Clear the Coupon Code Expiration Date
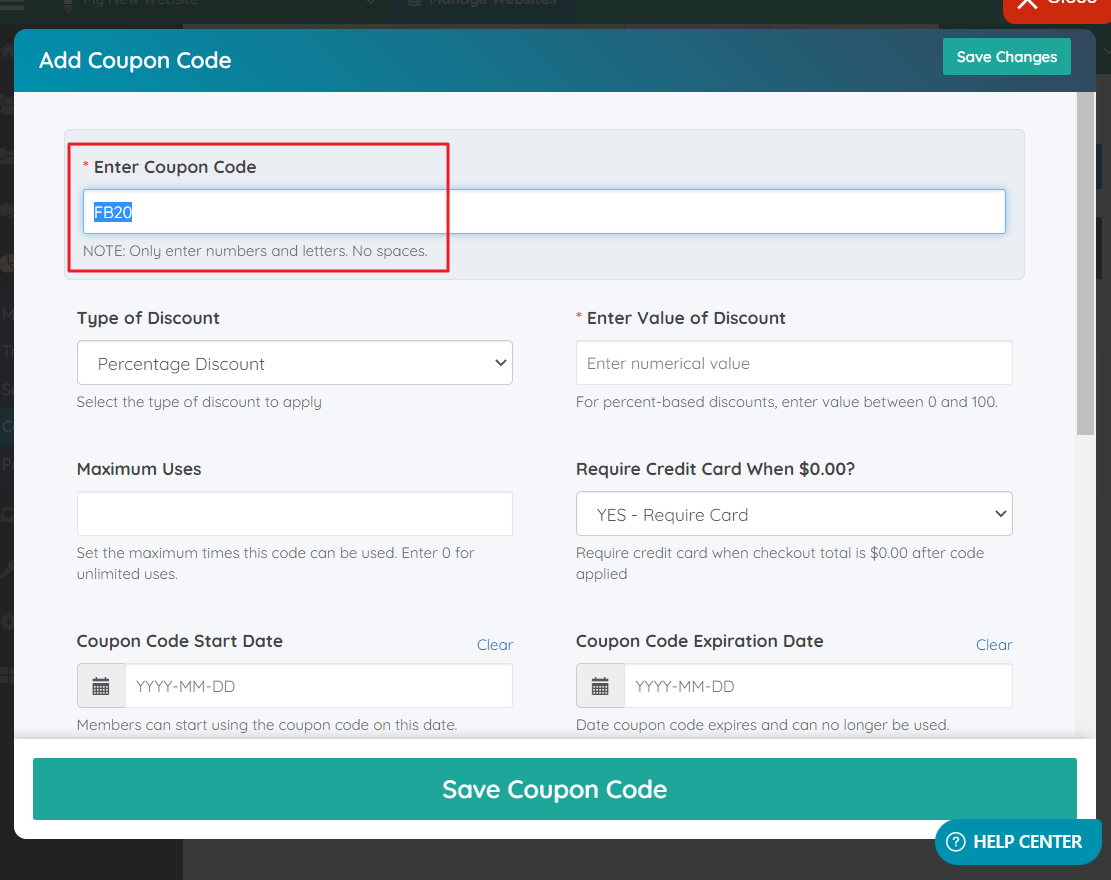The image size is (1111, 880). click(994, 644)
